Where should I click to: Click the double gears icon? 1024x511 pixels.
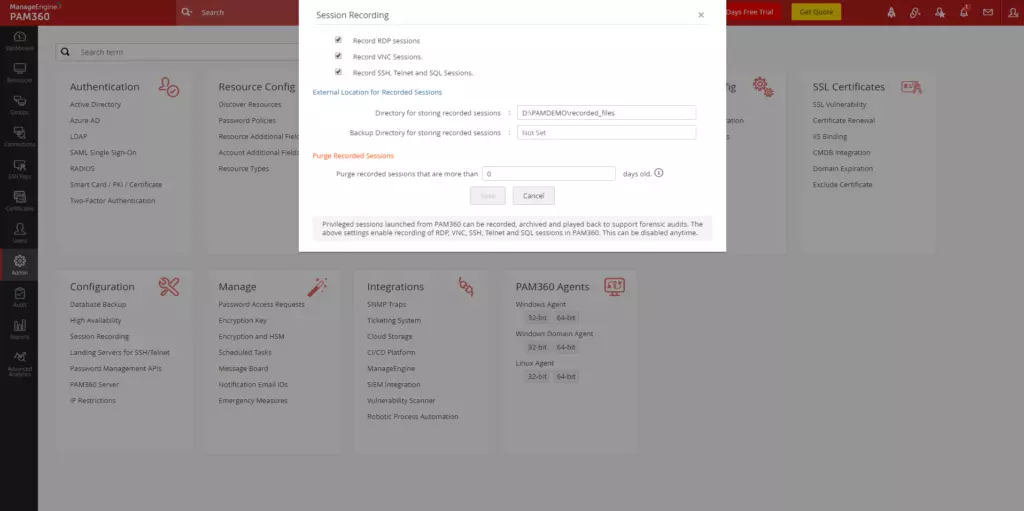point(763,87)
